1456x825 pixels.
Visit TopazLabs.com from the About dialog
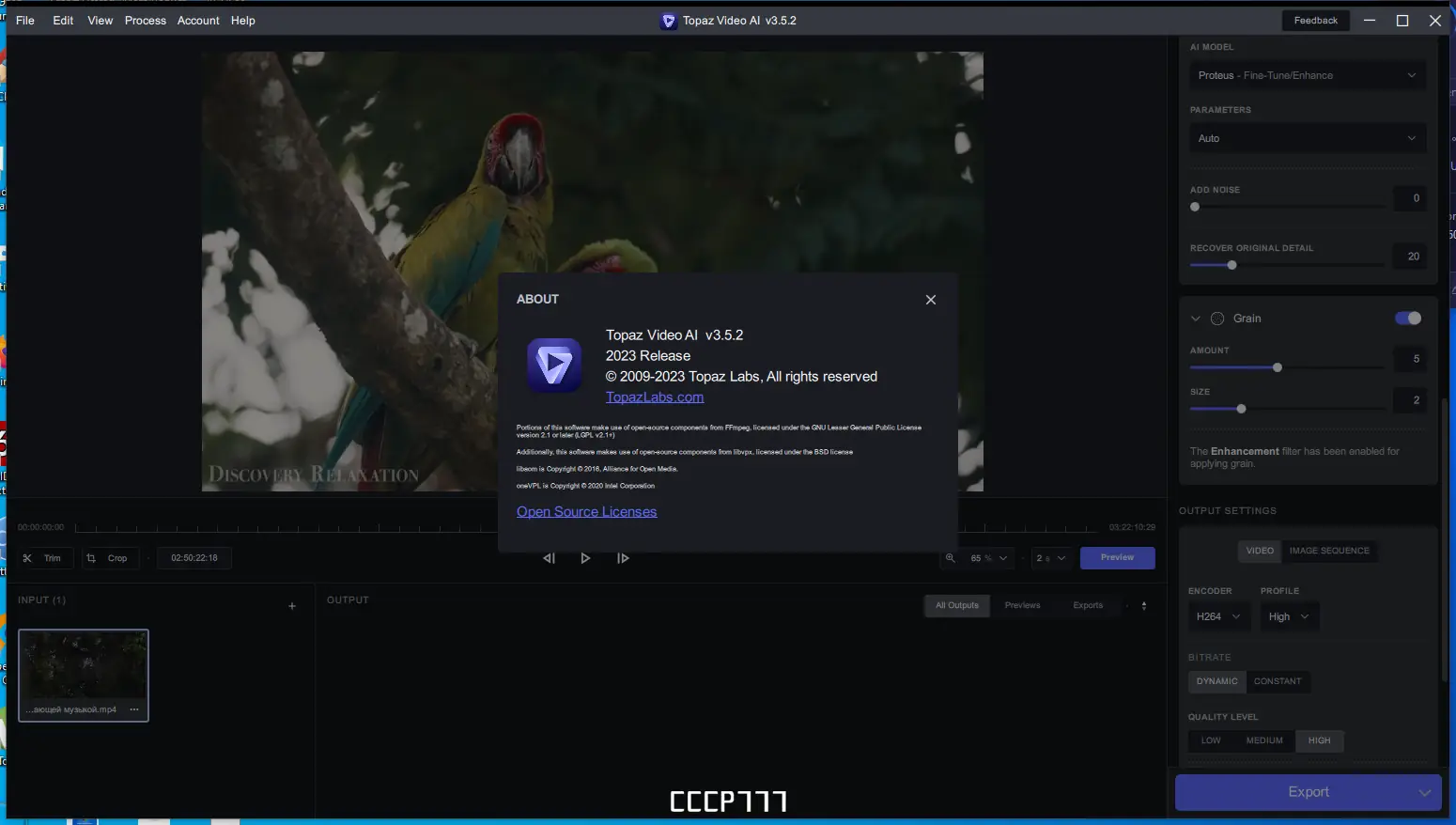[x=655, y=397]
